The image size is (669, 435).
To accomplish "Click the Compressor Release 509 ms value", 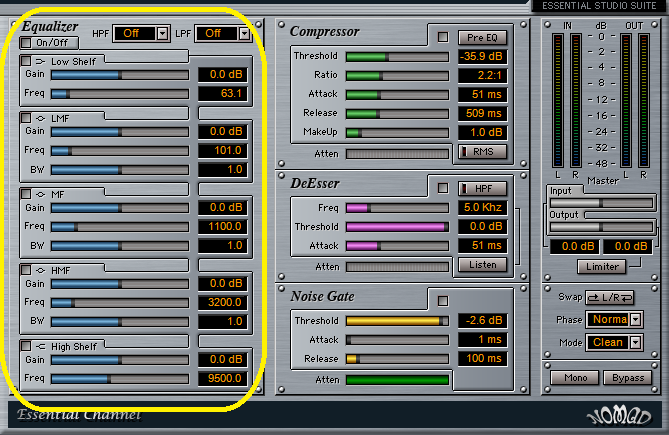I will (x=483, y=113).
